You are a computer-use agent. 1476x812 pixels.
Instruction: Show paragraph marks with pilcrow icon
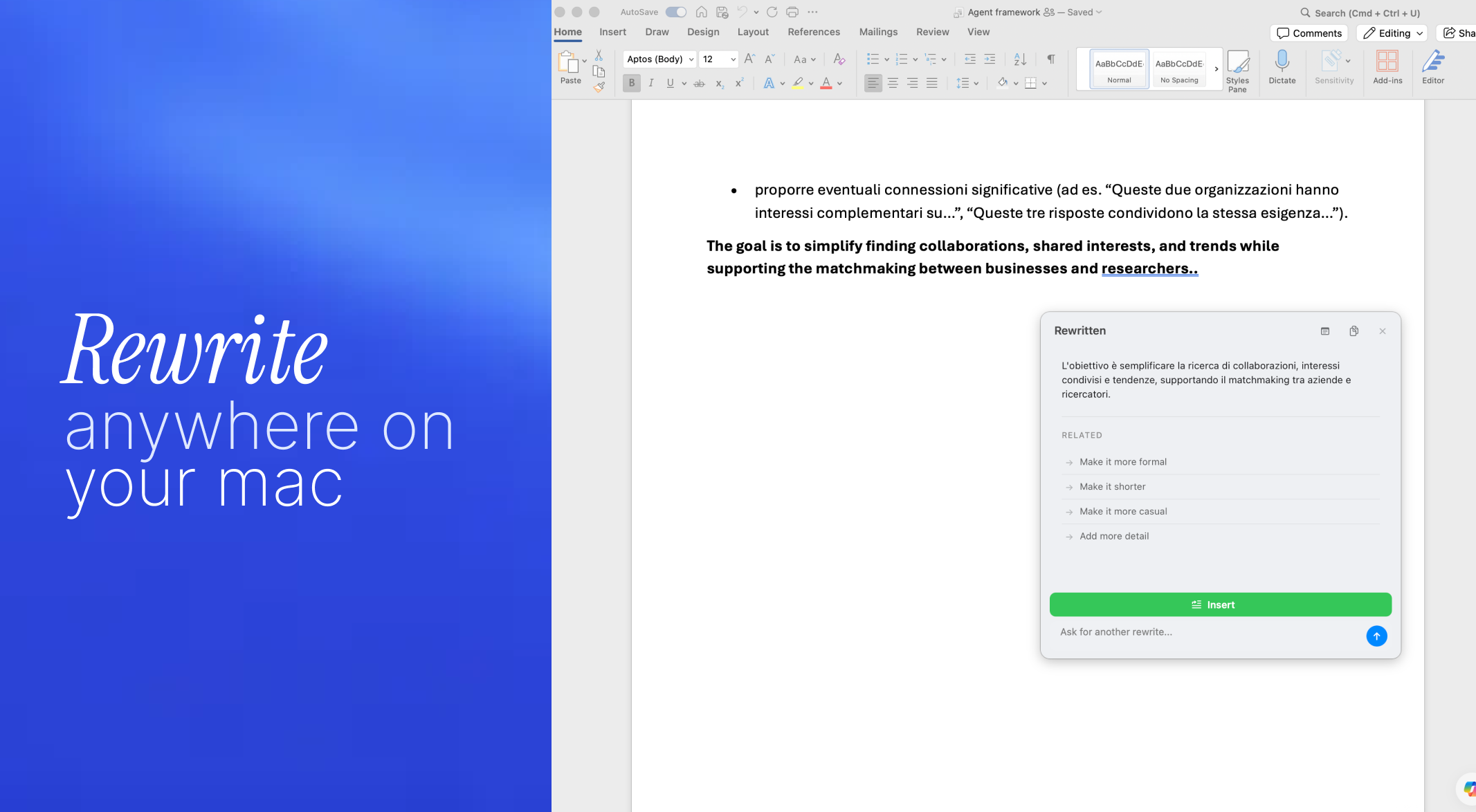point(1050,59)
